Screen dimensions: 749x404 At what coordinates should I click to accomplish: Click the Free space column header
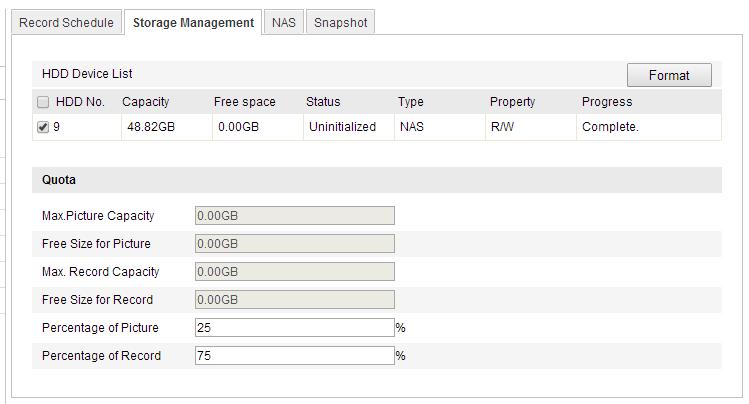(x=244, y=102)
